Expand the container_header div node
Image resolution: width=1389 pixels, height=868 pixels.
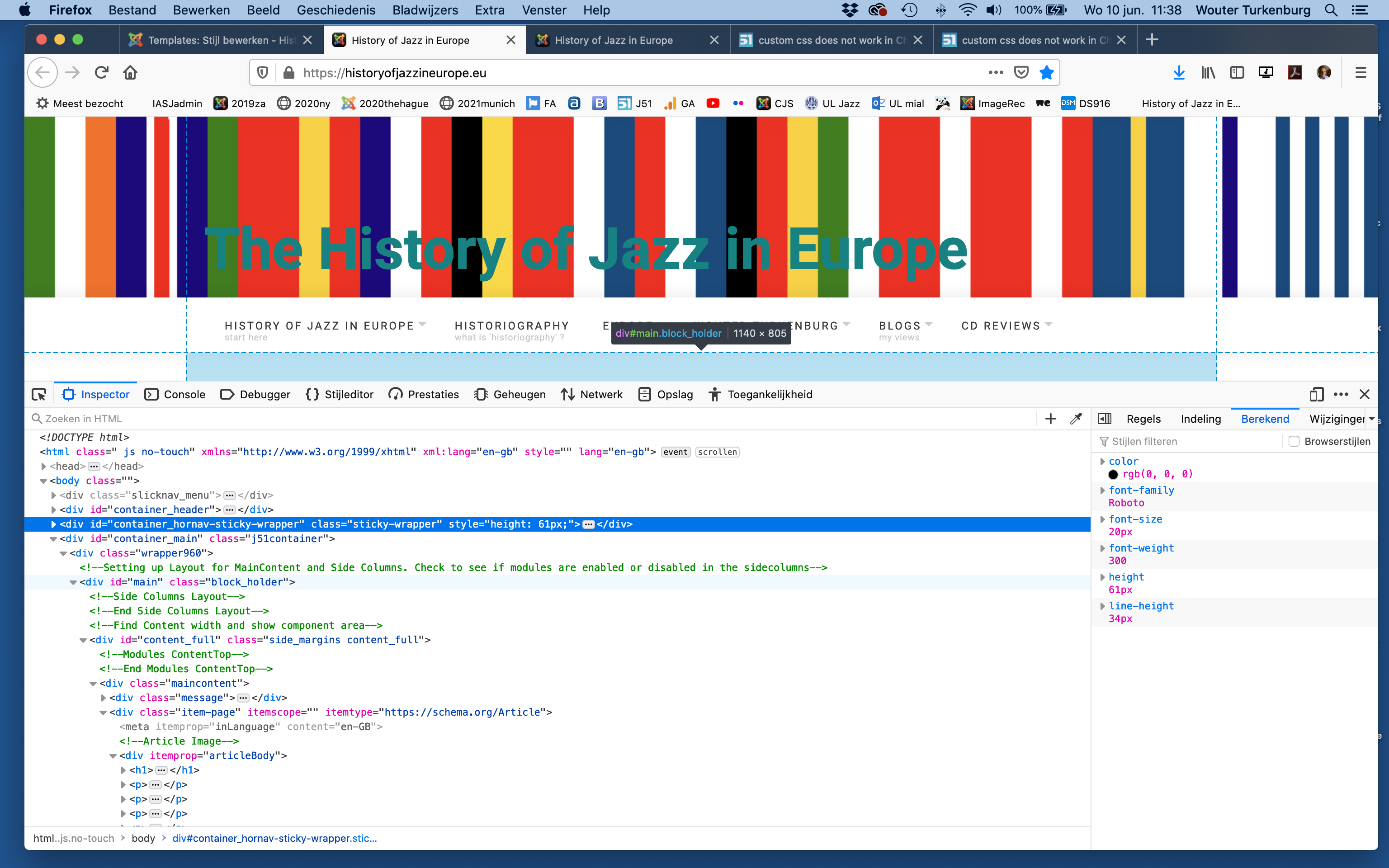[53, 509]
